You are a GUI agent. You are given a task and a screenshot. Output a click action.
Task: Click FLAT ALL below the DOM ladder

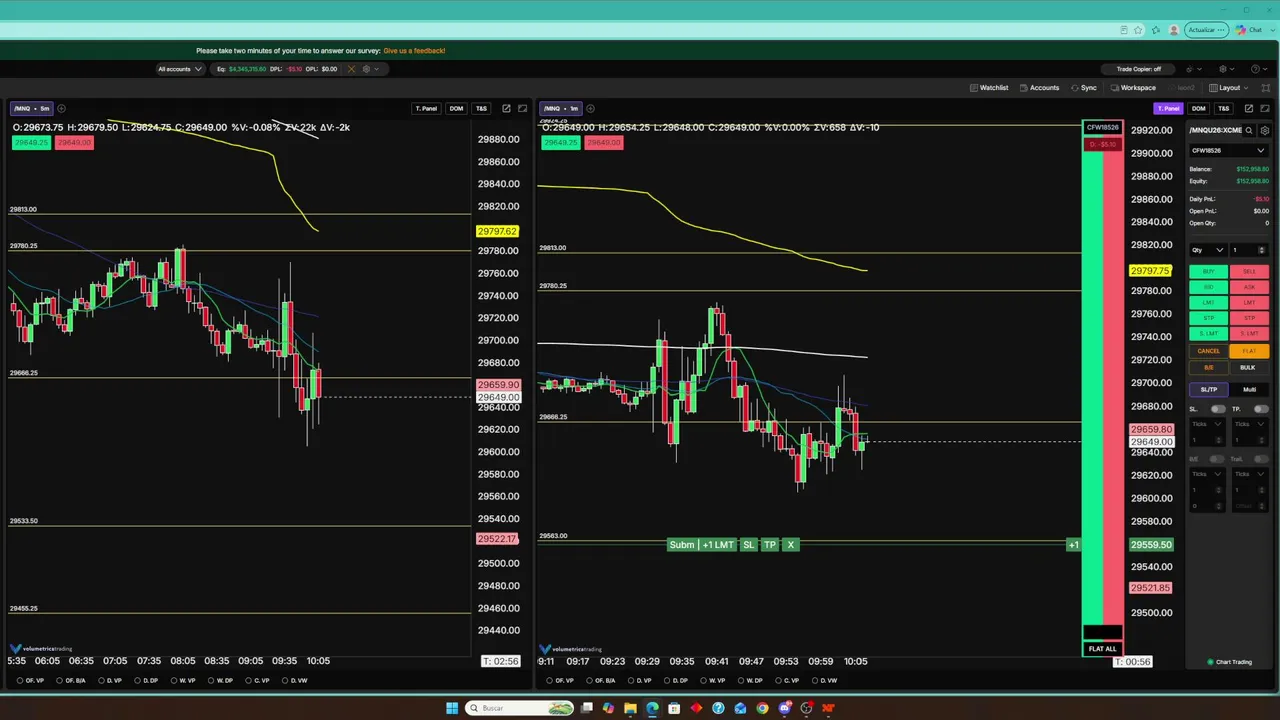coord(1102,649)
